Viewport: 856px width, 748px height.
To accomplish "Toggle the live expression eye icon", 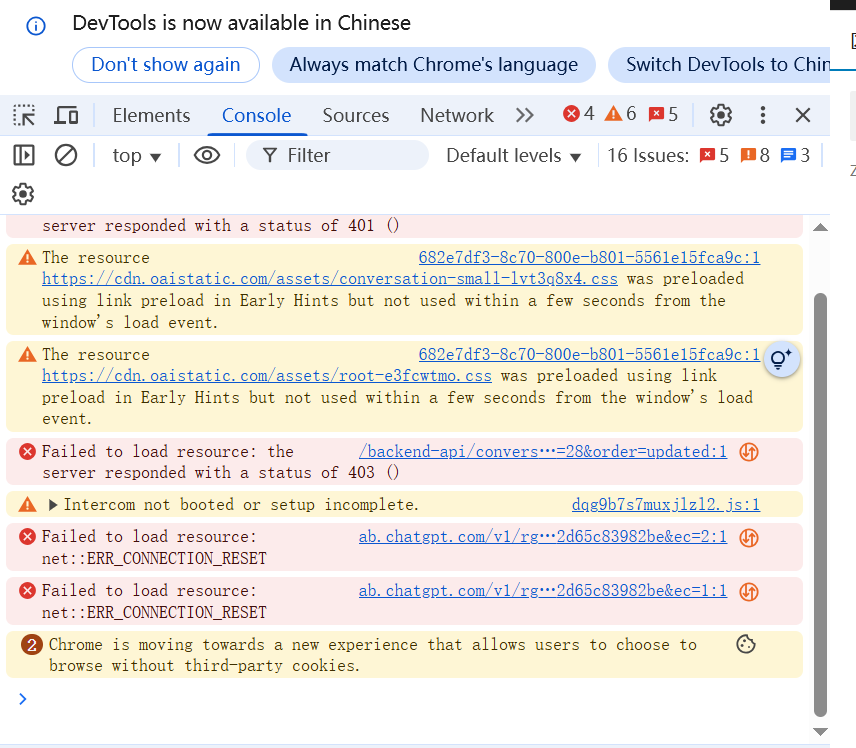I will [207, 155].
